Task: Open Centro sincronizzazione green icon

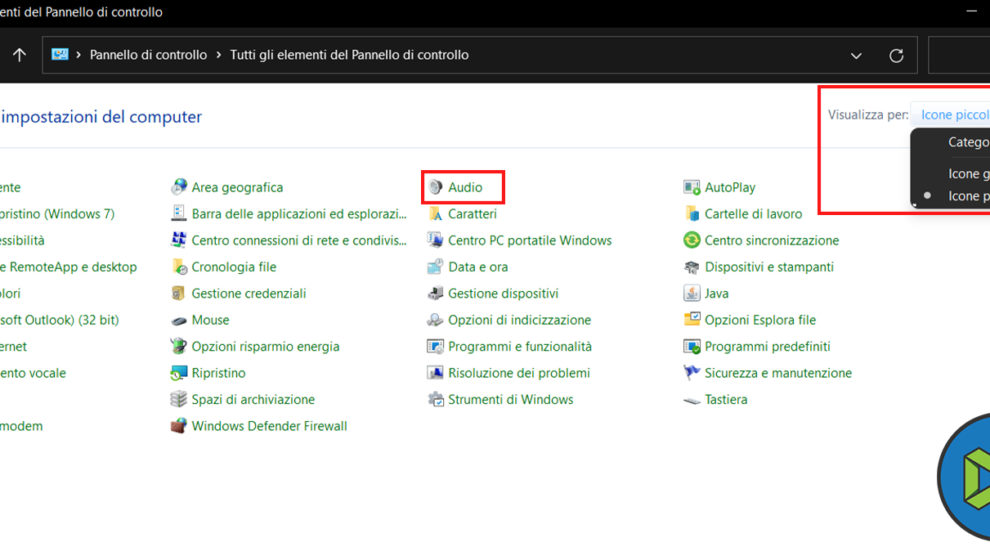Action: point(692,240)
